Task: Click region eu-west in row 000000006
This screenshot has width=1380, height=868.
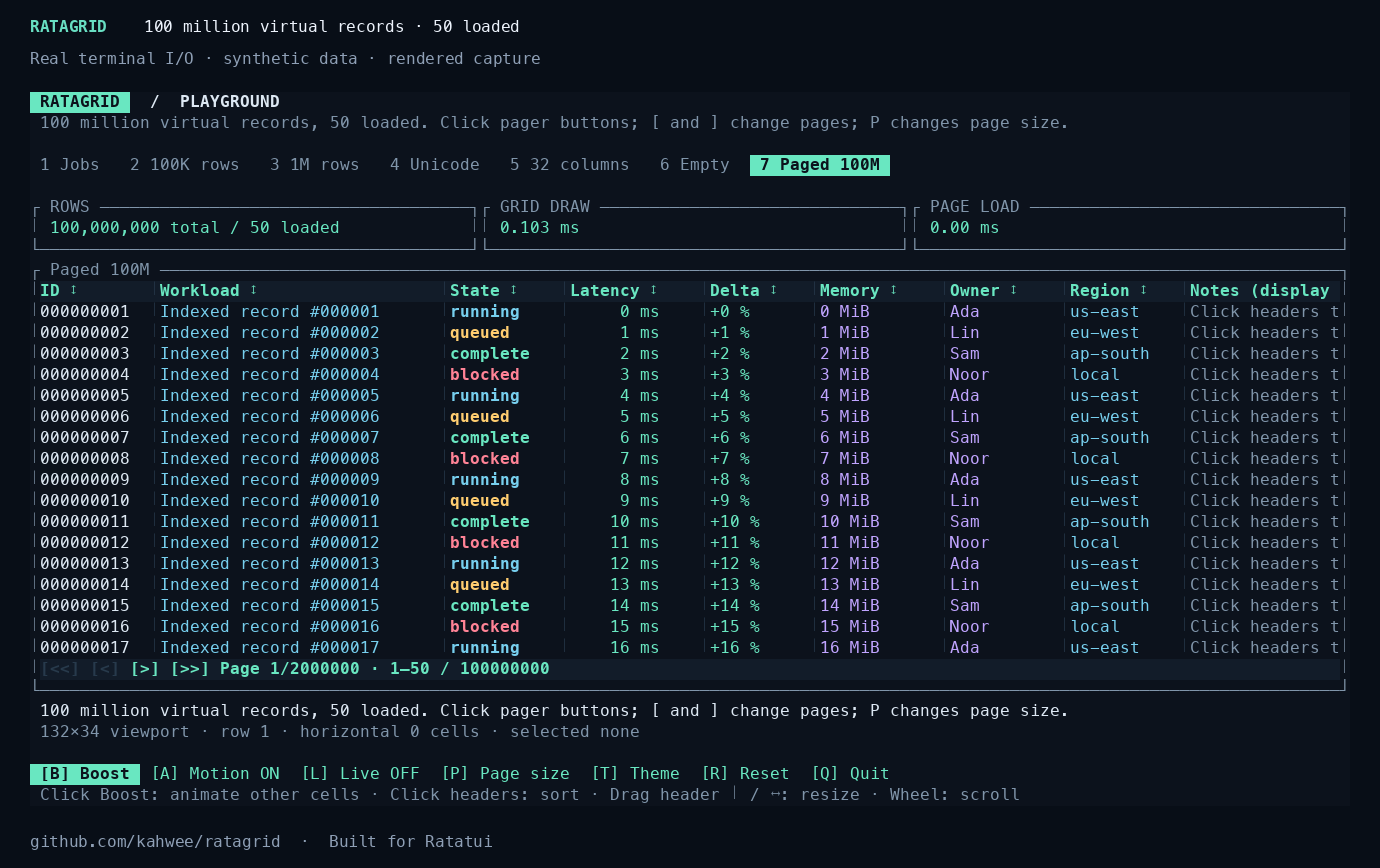Action: [x=1105, y=417]
